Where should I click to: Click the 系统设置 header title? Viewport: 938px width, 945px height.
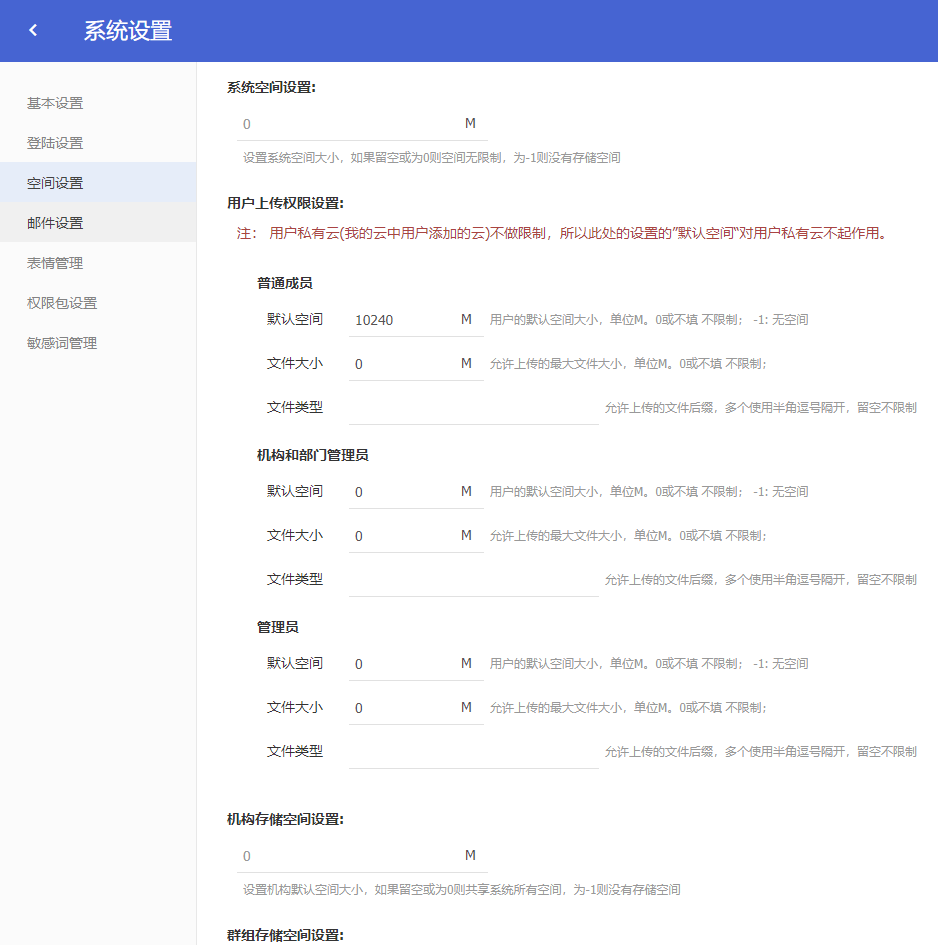[128, 31]
